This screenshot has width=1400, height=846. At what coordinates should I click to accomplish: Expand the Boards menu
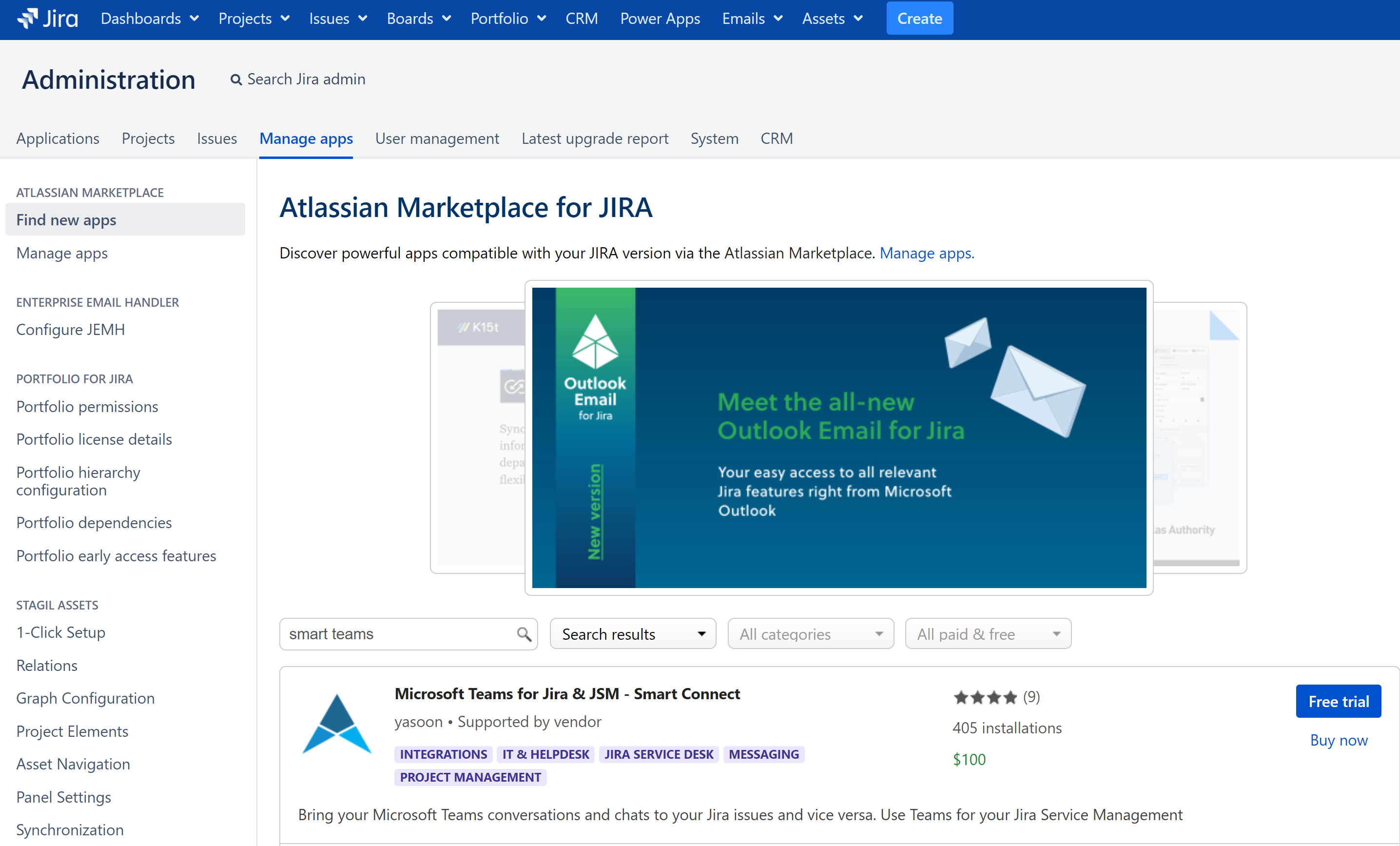pyautogui.click(x=418, y=19)
